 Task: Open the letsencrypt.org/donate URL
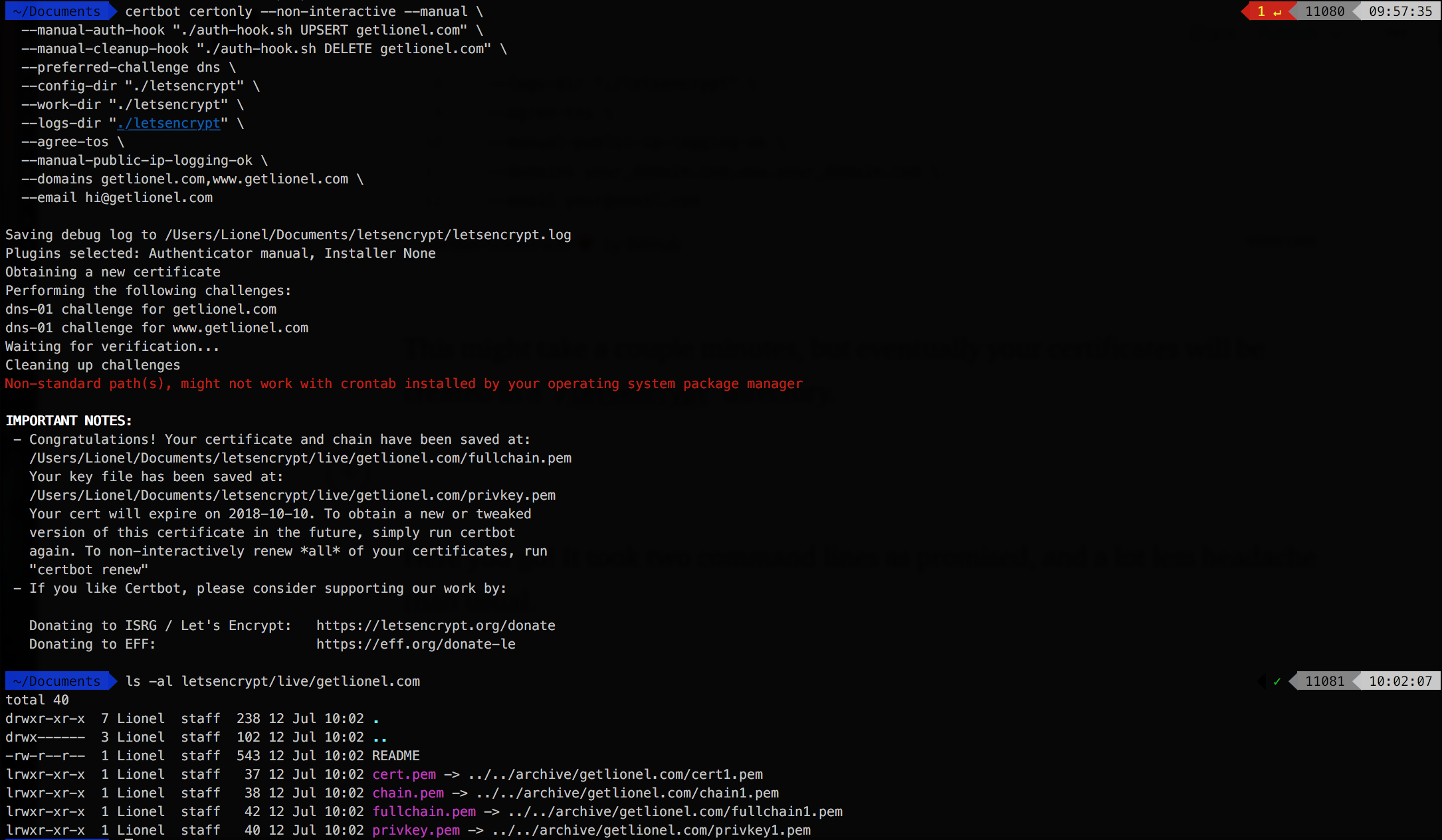[x=435, y=625]
